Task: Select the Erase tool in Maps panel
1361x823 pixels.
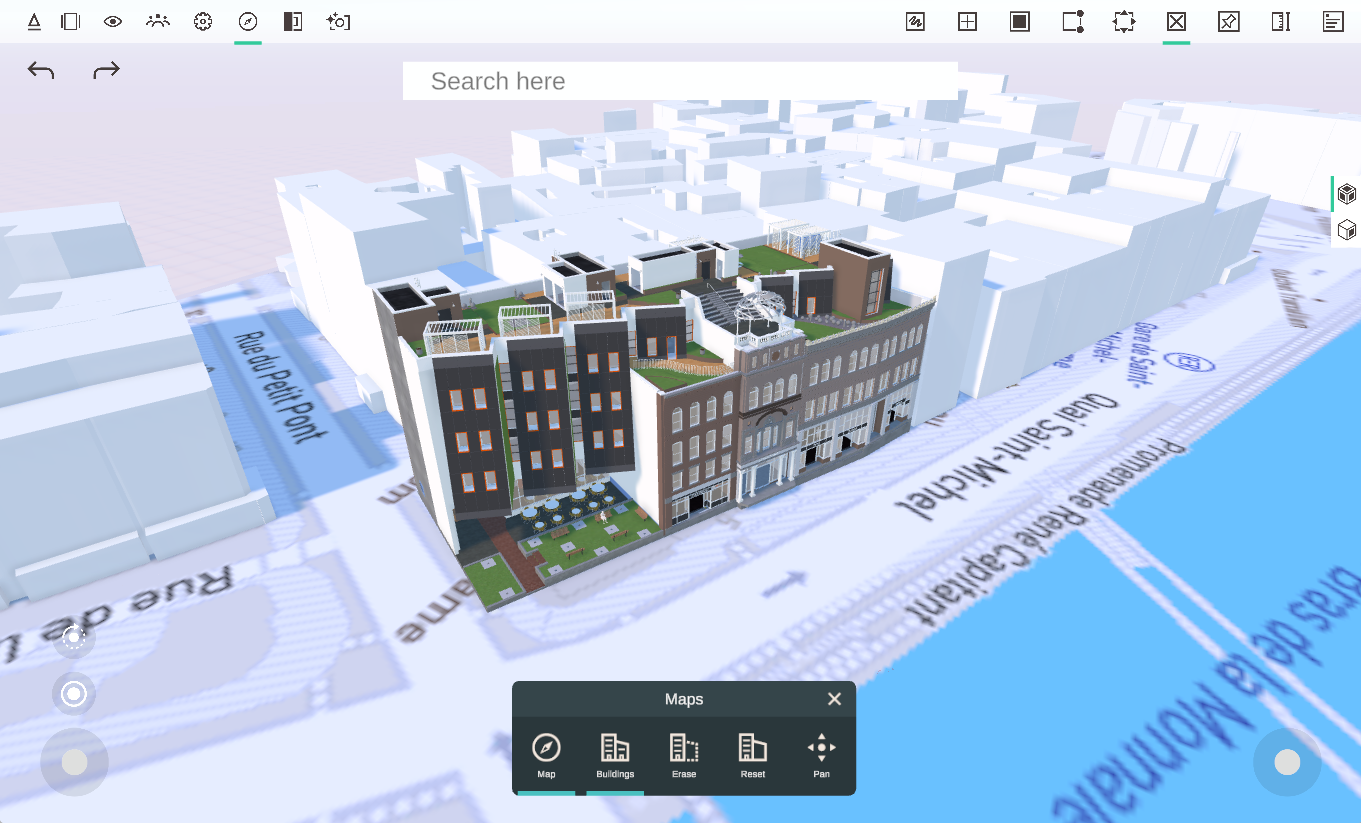Action: pos(684,755)
